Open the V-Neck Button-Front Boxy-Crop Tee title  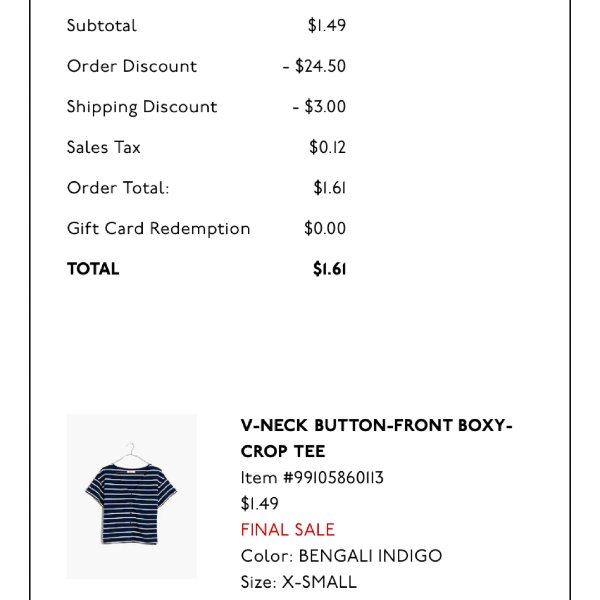(377, 438)
